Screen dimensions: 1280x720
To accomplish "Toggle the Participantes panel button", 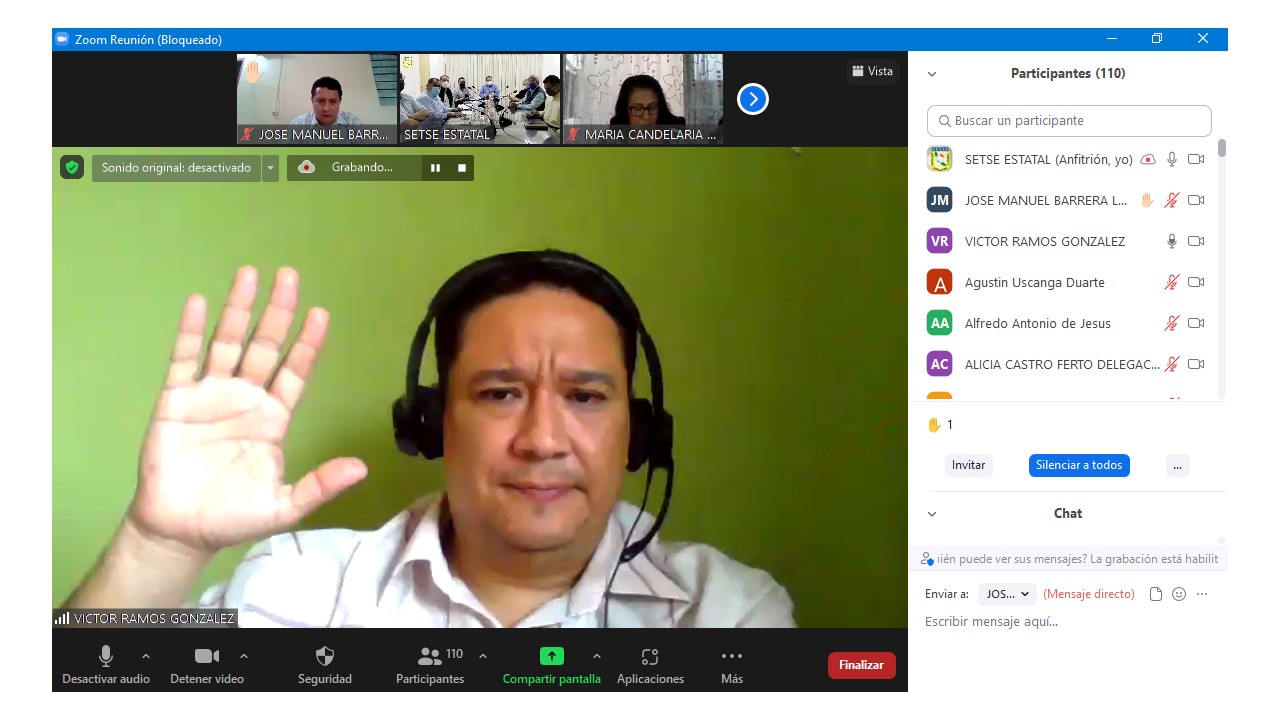I will (430, 665).
